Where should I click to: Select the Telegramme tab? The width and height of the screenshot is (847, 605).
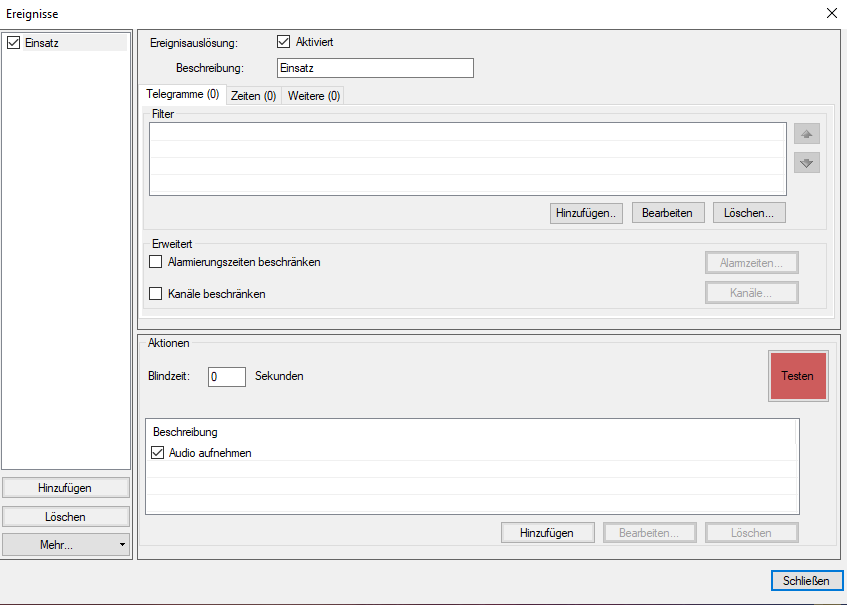(x=183, y=94)
